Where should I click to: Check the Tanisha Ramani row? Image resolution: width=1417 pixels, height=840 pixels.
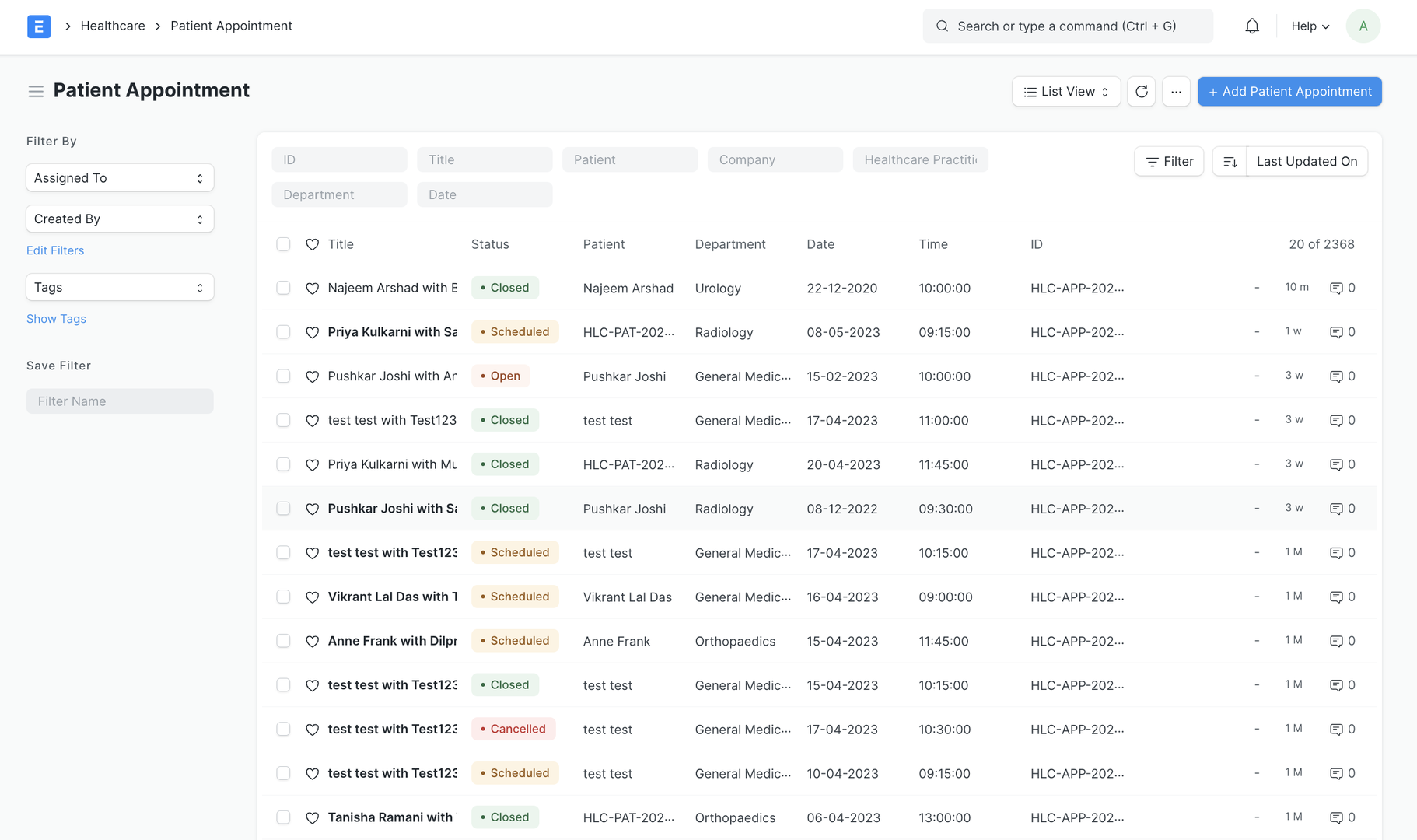tap(283, 817)
